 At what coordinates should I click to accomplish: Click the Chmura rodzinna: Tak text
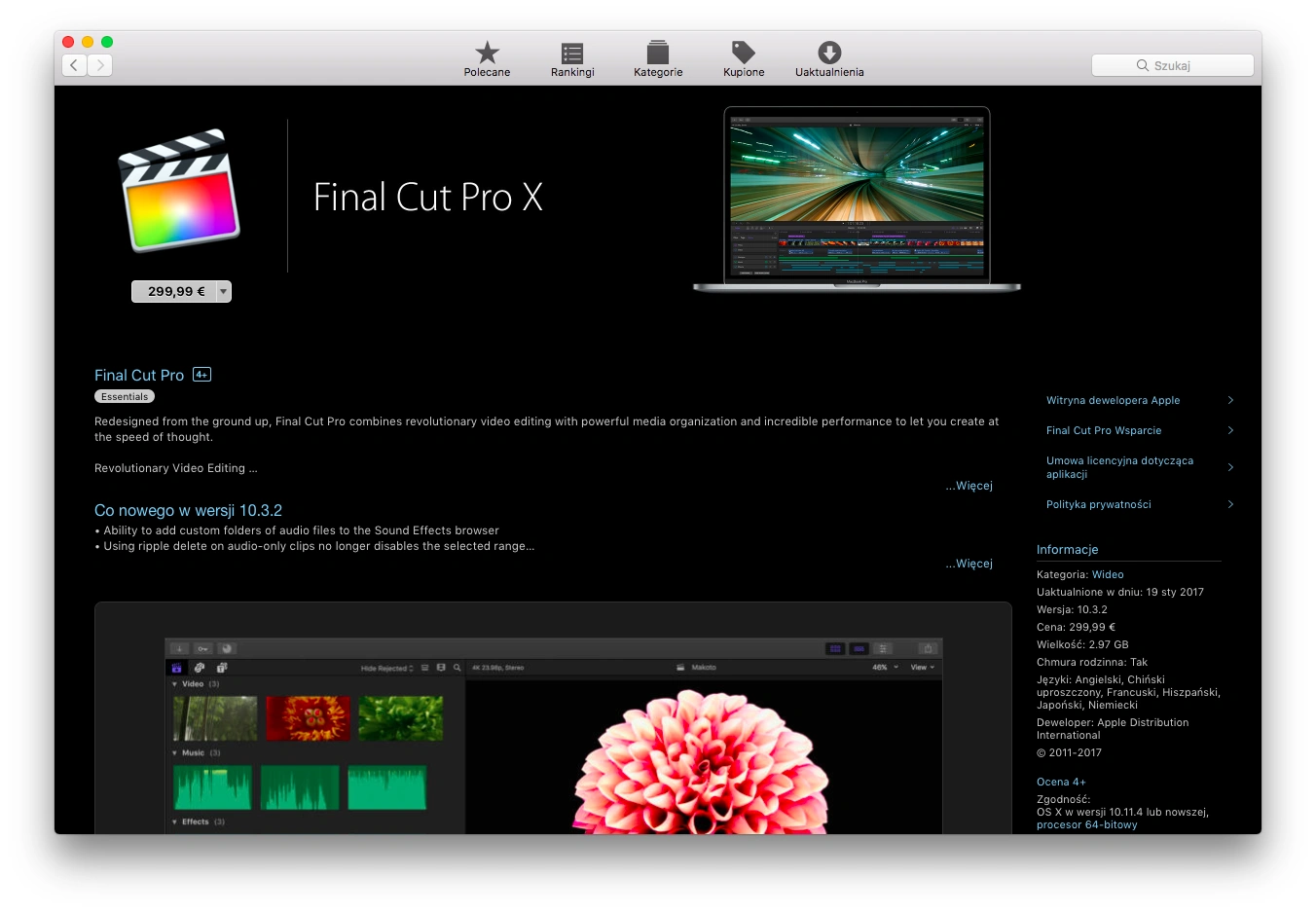click(x=1092, y=662)
